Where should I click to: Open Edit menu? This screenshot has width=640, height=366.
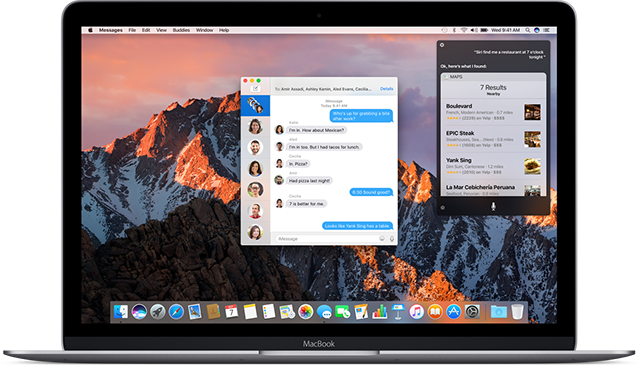[x=146, y=30]
